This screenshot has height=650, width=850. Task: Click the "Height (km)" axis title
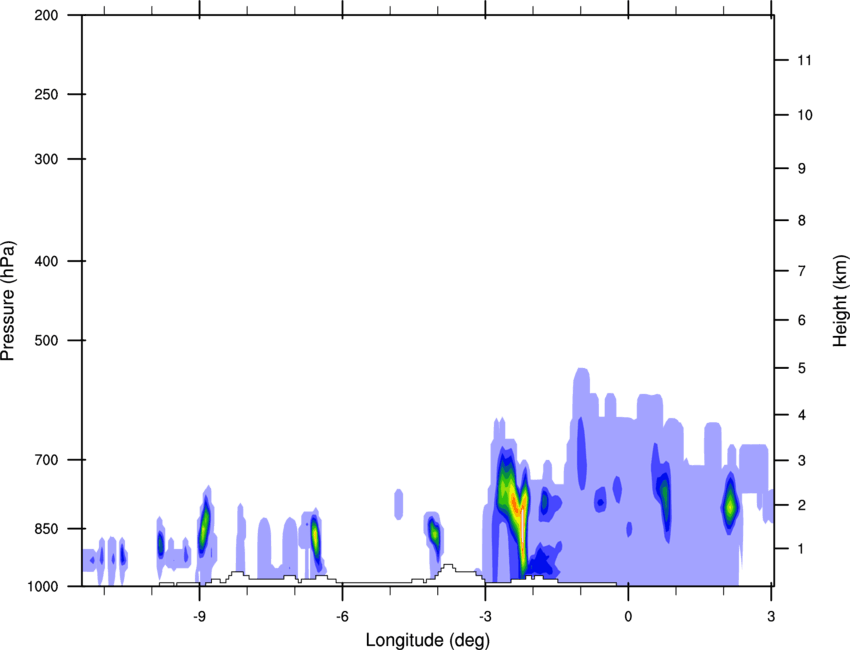point(841,301)
